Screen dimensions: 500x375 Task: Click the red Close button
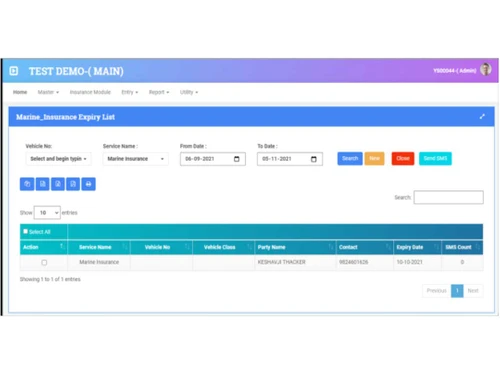[403, 158]
